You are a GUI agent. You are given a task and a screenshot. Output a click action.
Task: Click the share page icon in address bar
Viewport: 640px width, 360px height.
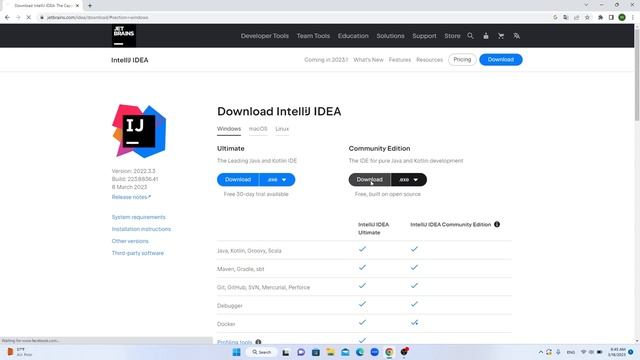click(x=576, y=18)
